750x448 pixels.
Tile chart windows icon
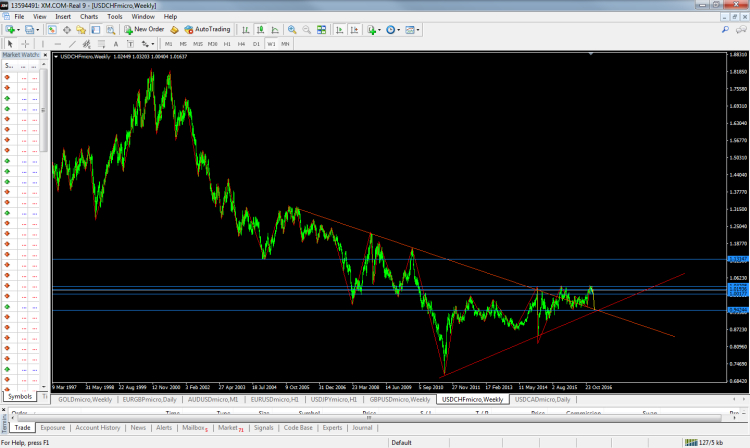(x=321, y=30)
